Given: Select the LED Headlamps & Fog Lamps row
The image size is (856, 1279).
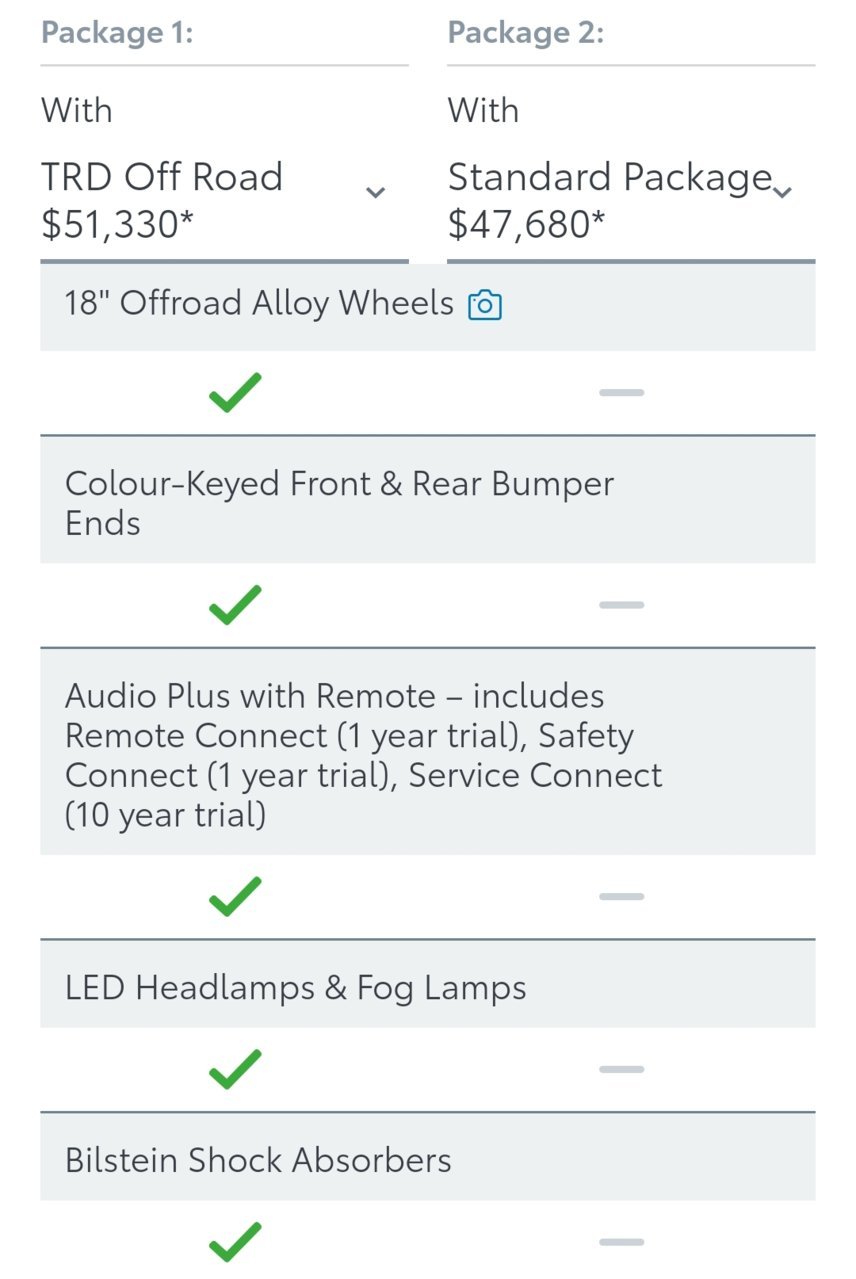Looking at the screenshot, I should (x=428, y=988).
